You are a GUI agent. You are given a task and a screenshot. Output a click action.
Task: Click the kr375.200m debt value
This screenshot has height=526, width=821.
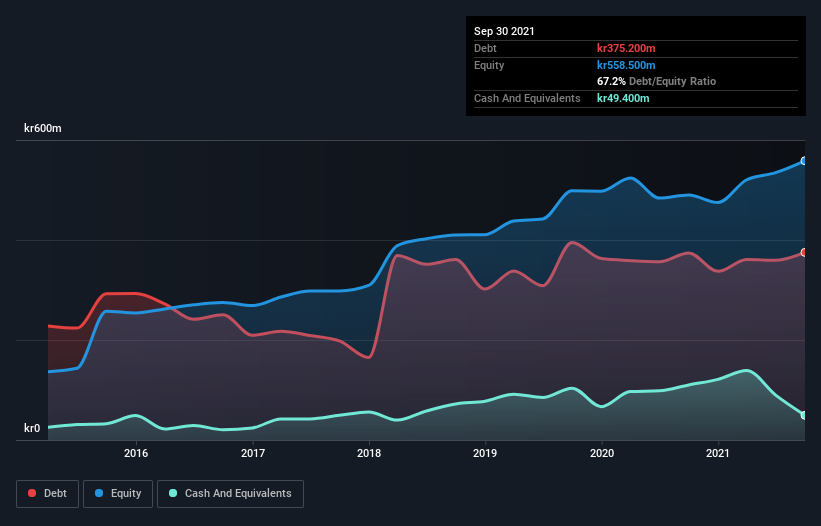coord(626,48)
